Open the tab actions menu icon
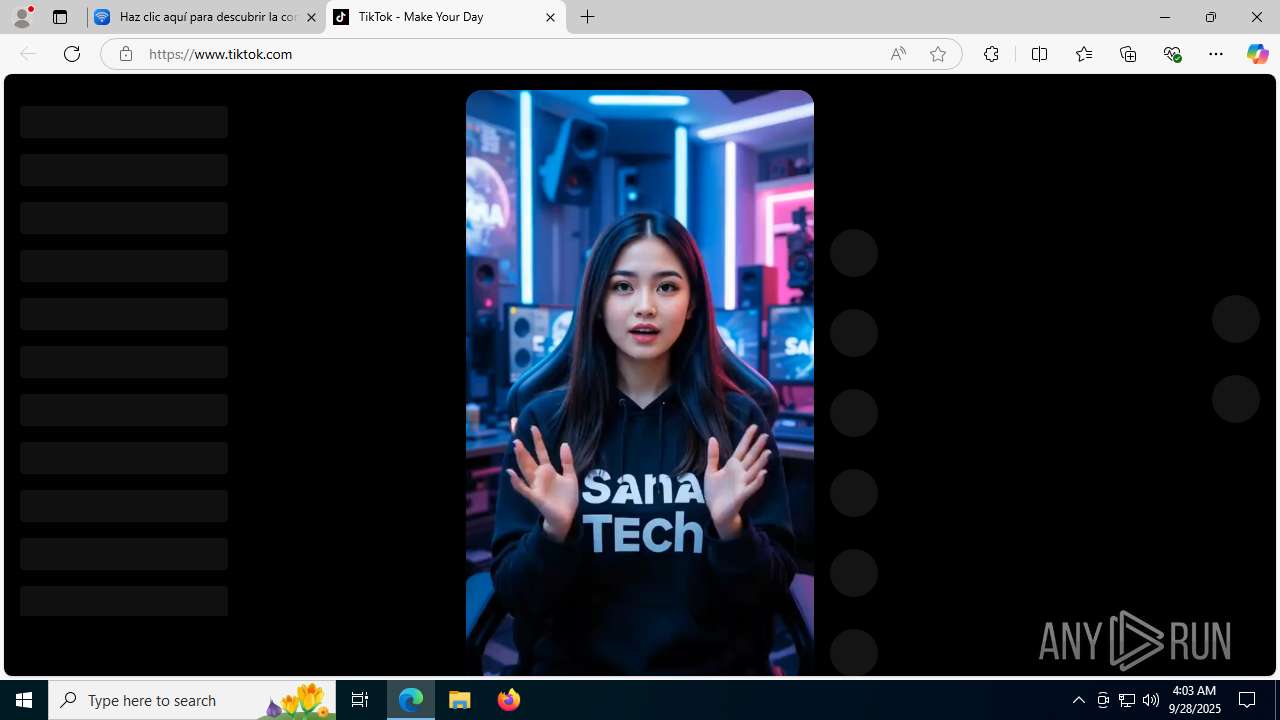This screenshot has width=1280, height=720. pyautogui.click(x=60, y=17)
